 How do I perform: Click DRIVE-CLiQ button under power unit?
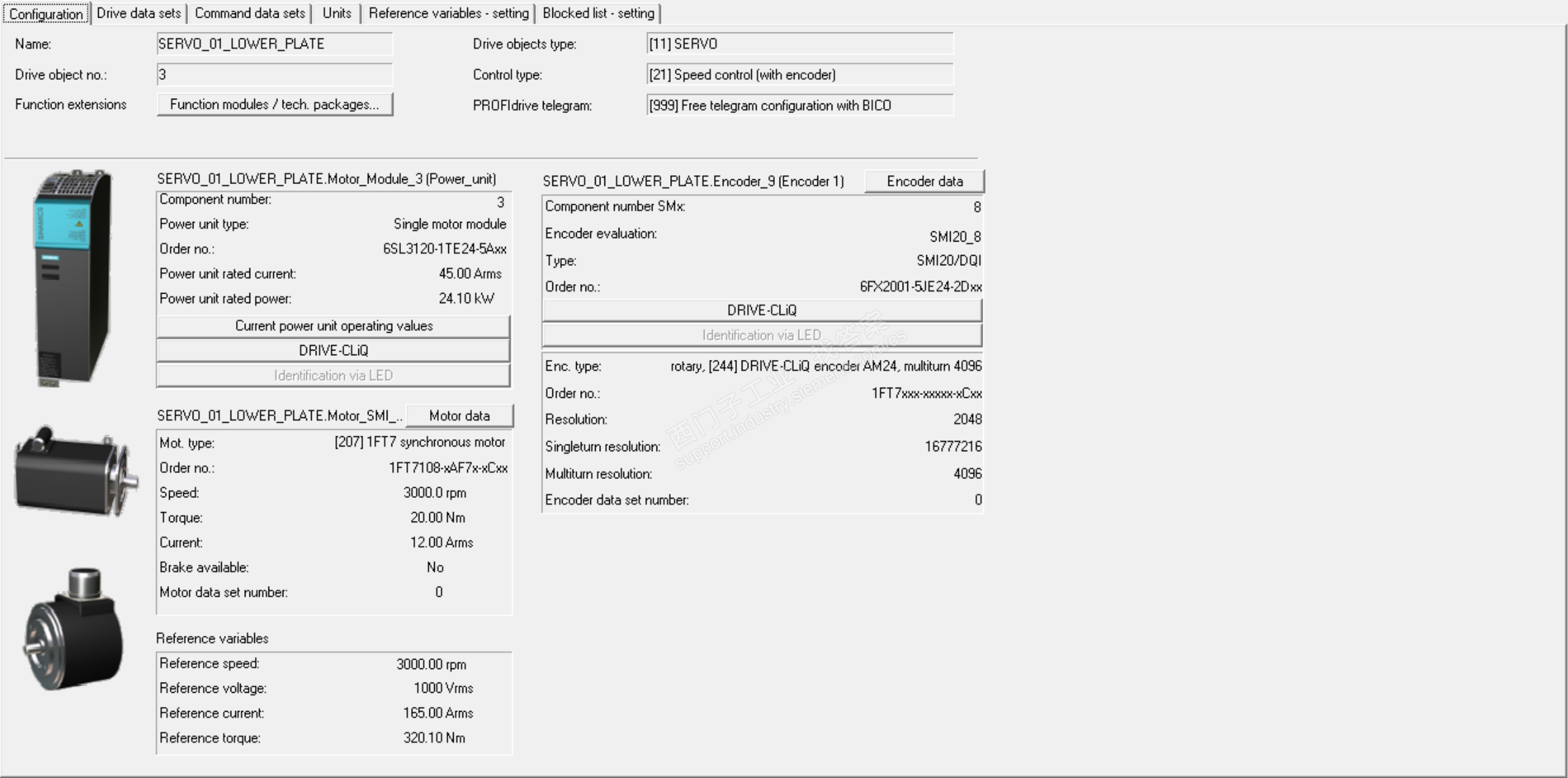pyautogui.click(x=333, y=350)
